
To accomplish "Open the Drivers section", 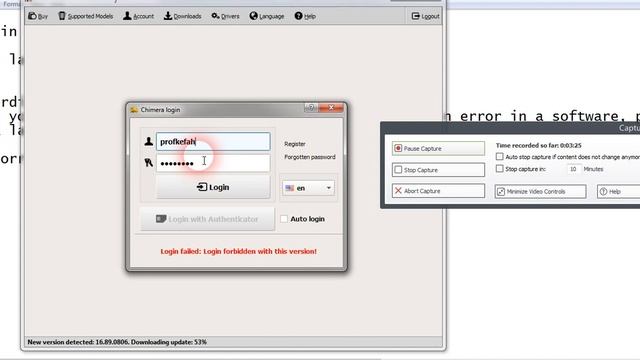I will (225, 16).
